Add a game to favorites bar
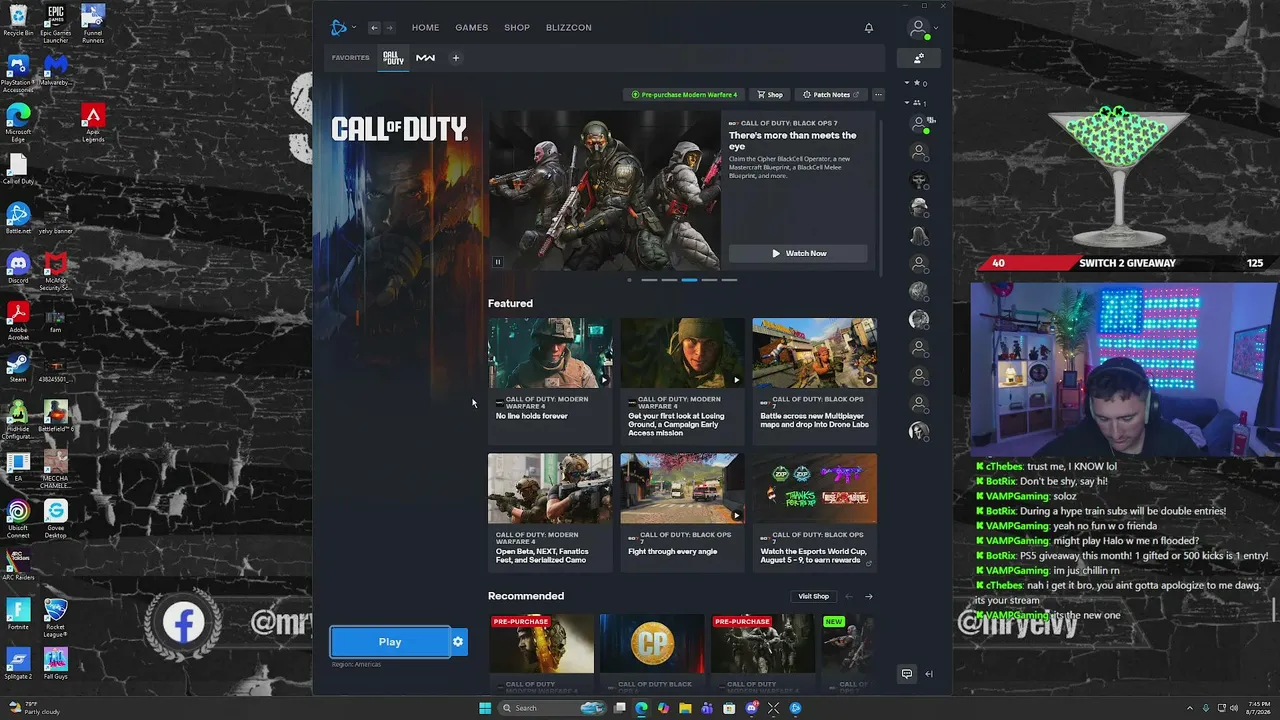Screen dimensions: 1280x720 (456, 58)
